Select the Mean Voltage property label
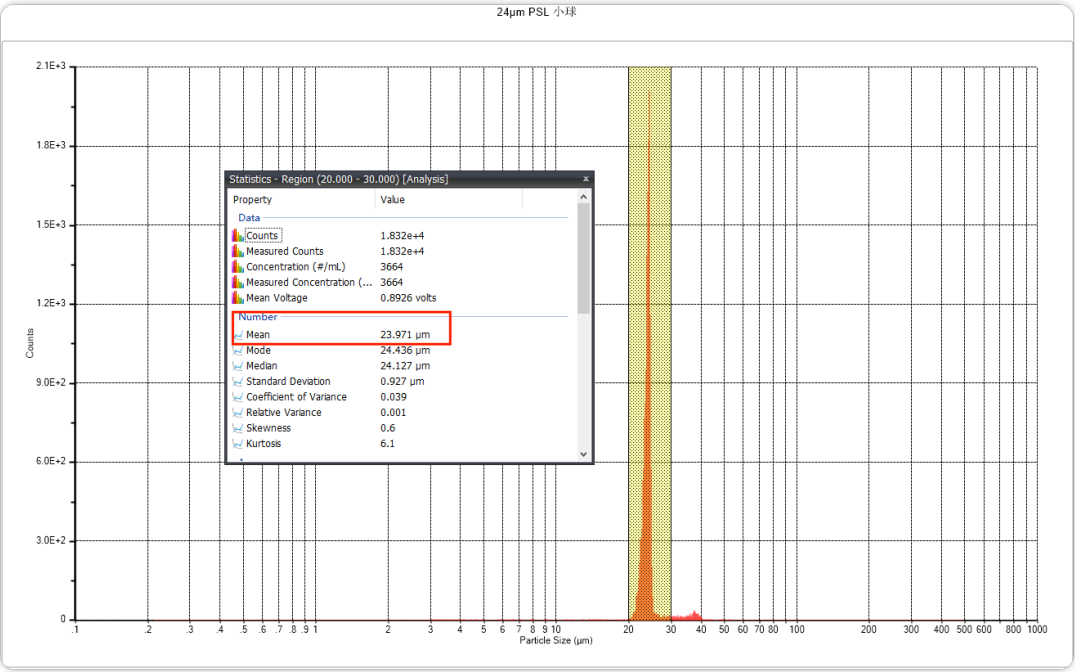The width and height of the screenshot is (1075, 672). [x=276, y=298]
